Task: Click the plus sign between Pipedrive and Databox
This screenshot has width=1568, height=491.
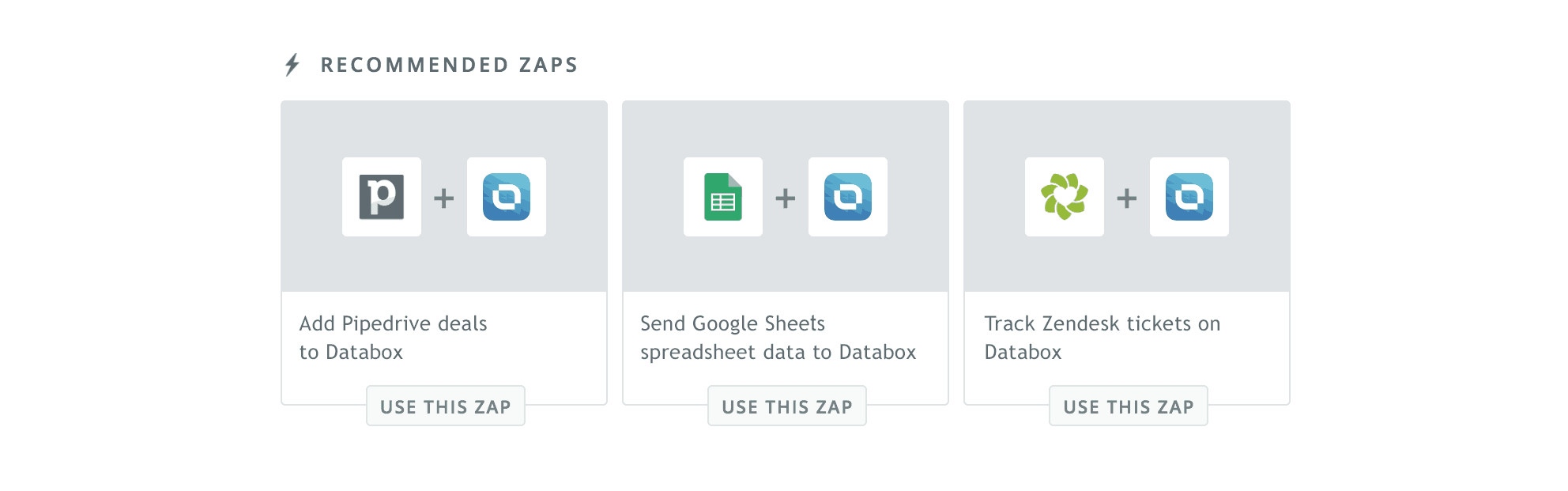Action: point(444,198)
